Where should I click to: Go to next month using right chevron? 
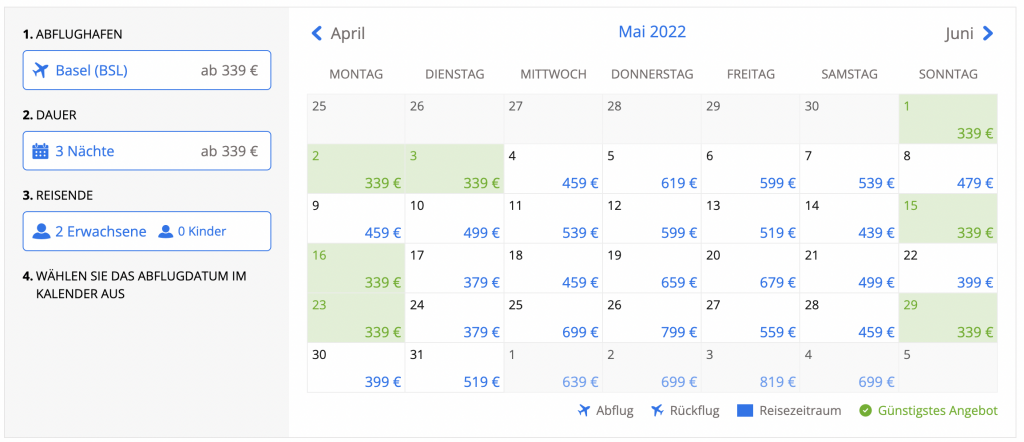tap(988, 33)
